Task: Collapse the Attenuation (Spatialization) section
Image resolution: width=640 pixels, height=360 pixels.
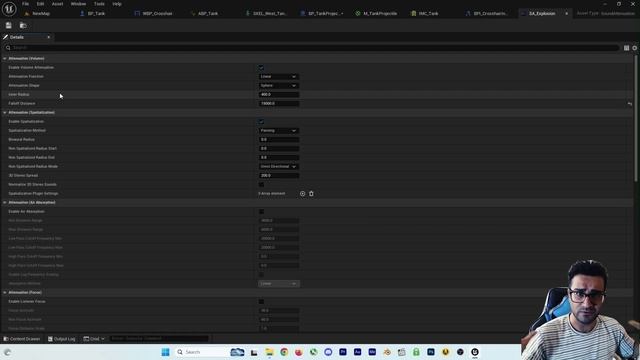Action: 4,113
